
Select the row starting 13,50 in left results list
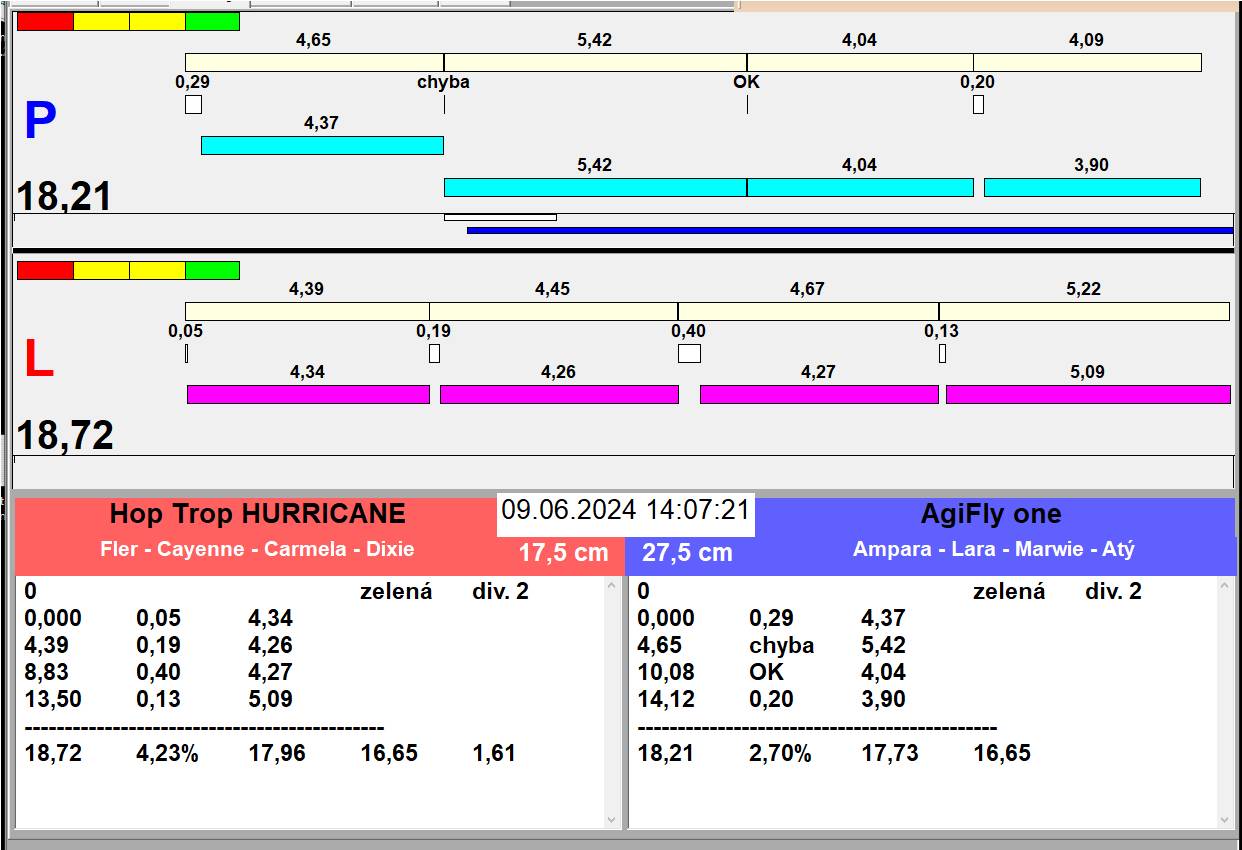pyautogui.click(x=310, y=699)
